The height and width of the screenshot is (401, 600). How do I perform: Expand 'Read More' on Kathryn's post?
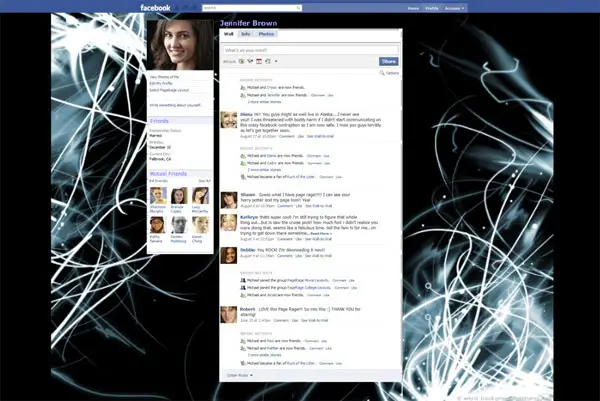[321, 233]
